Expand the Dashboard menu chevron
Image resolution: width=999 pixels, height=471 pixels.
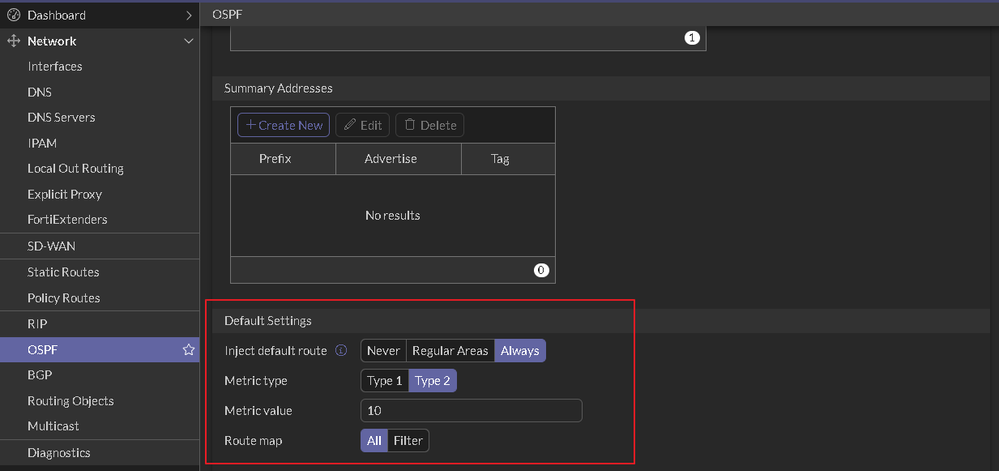click(189, 15)
